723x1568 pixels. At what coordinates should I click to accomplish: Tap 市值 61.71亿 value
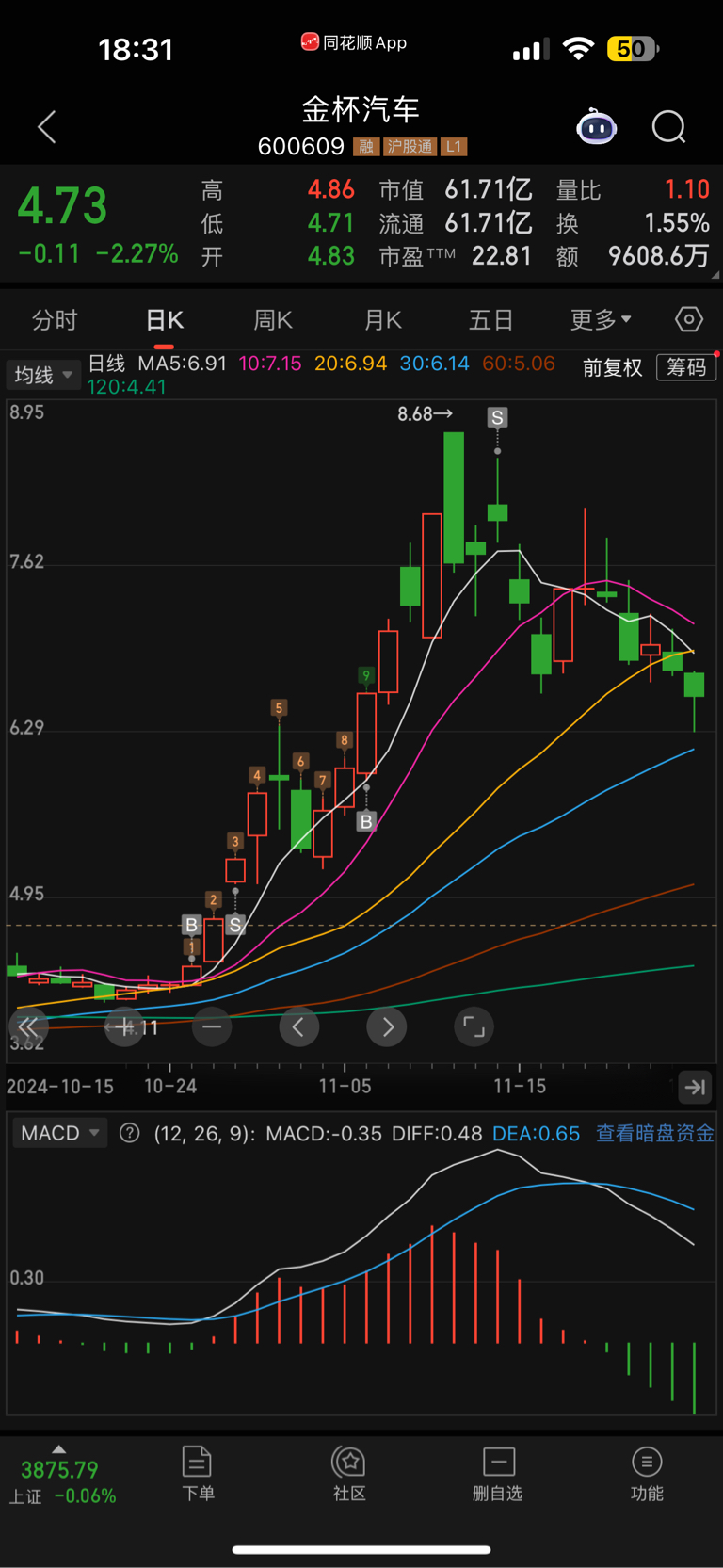(x=489, y=189)
